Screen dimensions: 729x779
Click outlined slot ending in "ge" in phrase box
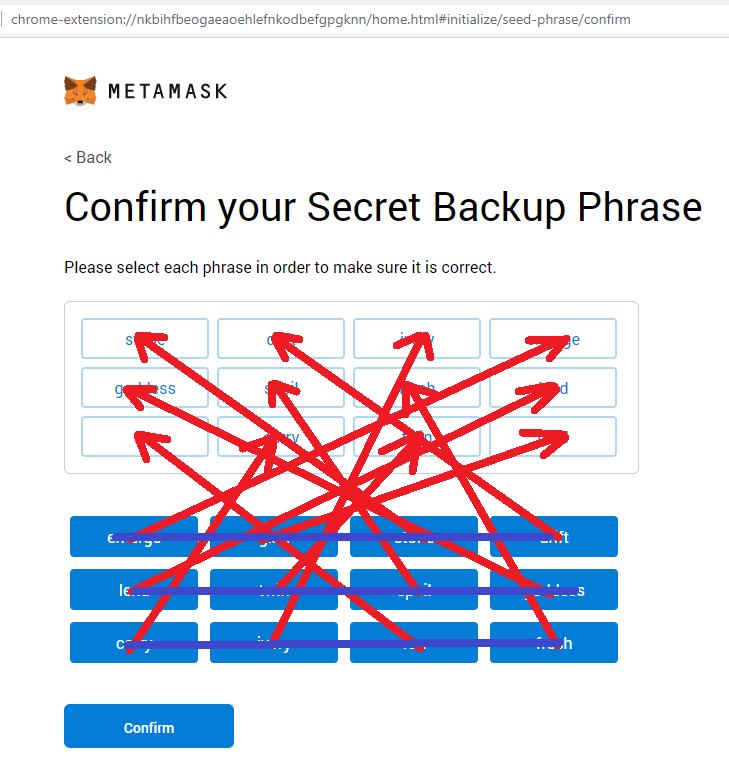[553, 339]
